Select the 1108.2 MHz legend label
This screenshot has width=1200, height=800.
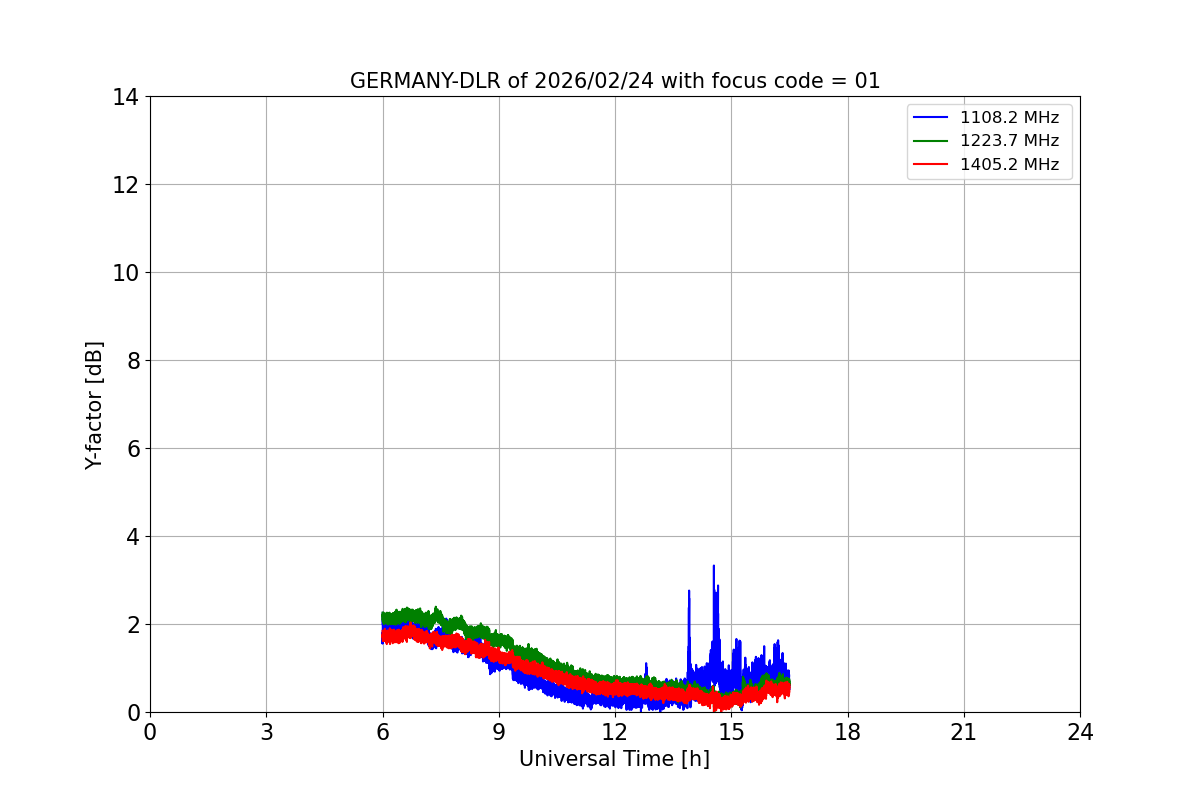(x=1009, y=118)
